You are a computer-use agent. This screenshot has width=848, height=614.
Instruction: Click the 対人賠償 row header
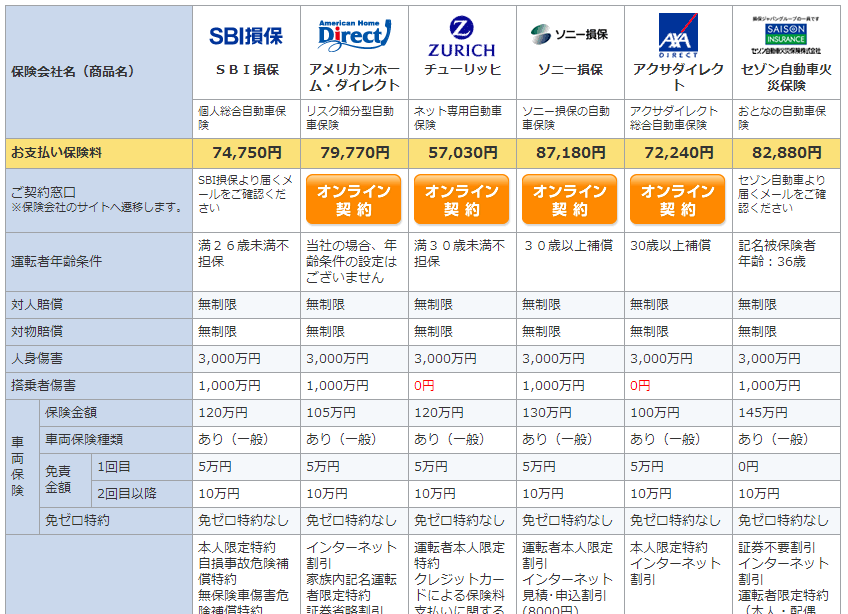tap(99, 305)
